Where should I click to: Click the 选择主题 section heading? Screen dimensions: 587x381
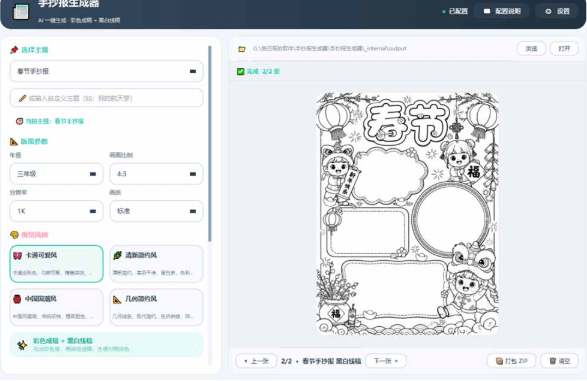pyautogui.click(x=34, y=50)
